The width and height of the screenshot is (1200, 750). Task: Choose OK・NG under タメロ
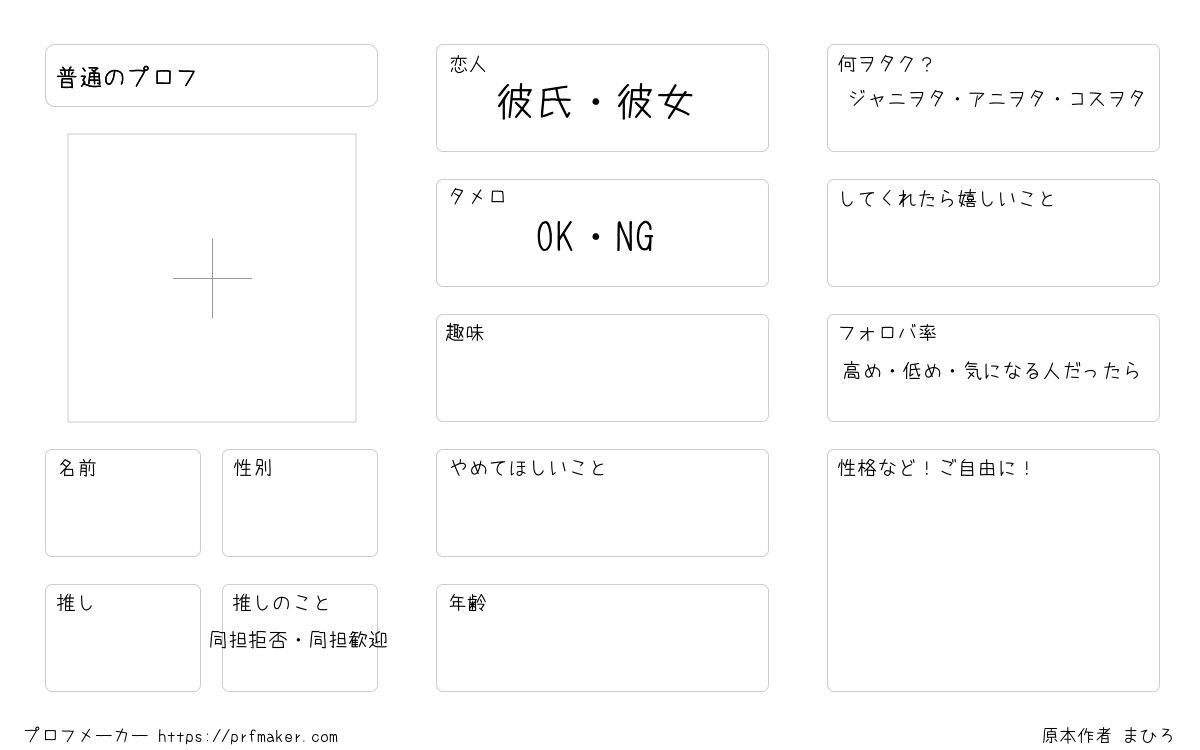click(x=595, y=237)
